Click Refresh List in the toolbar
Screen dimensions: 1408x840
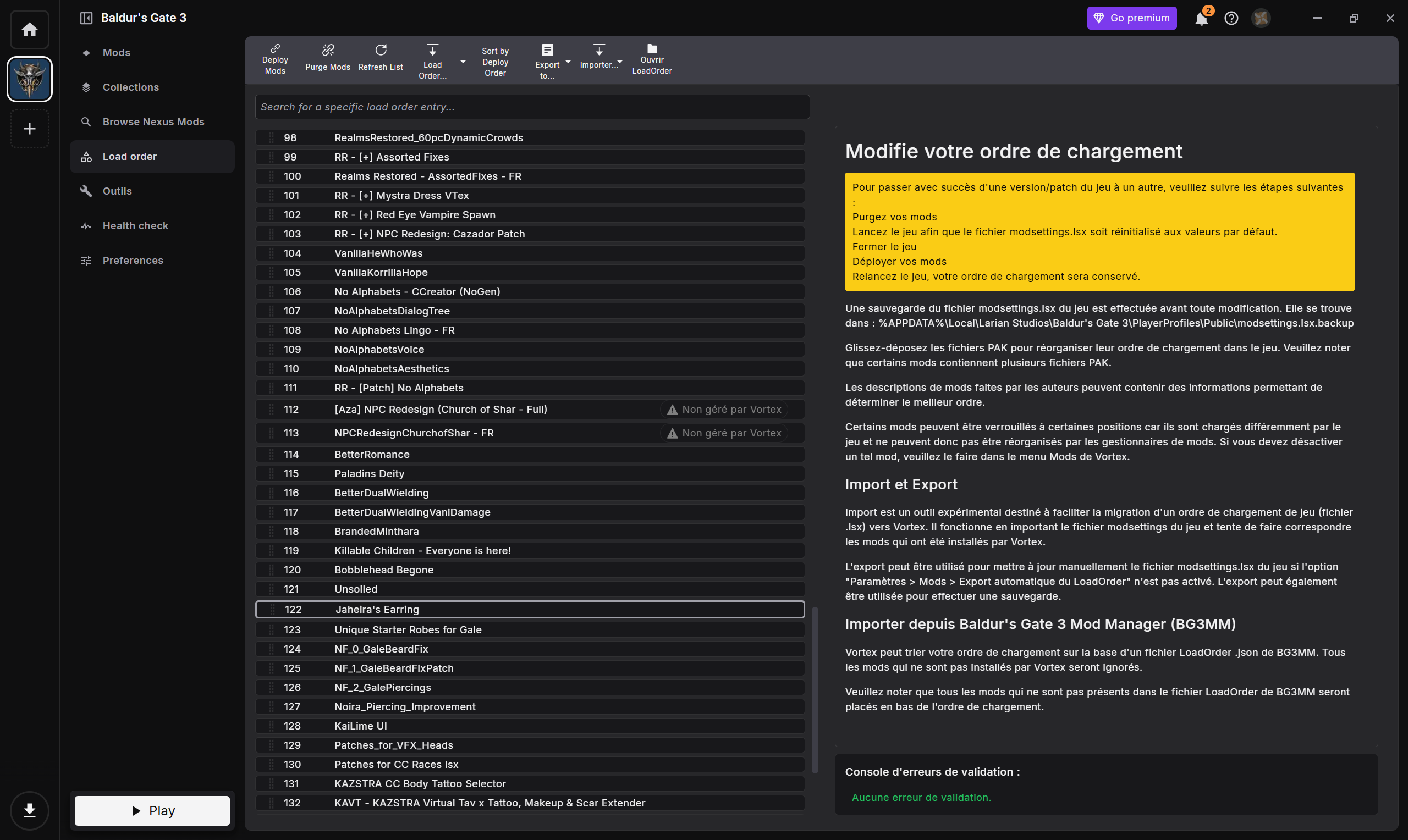pyautogui.click(x=381, y=59)
